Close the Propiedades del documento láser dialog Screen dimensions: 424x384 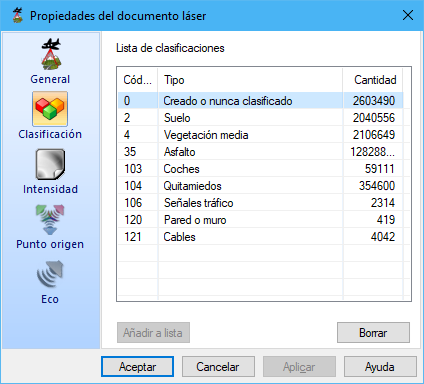coord(408,15)
